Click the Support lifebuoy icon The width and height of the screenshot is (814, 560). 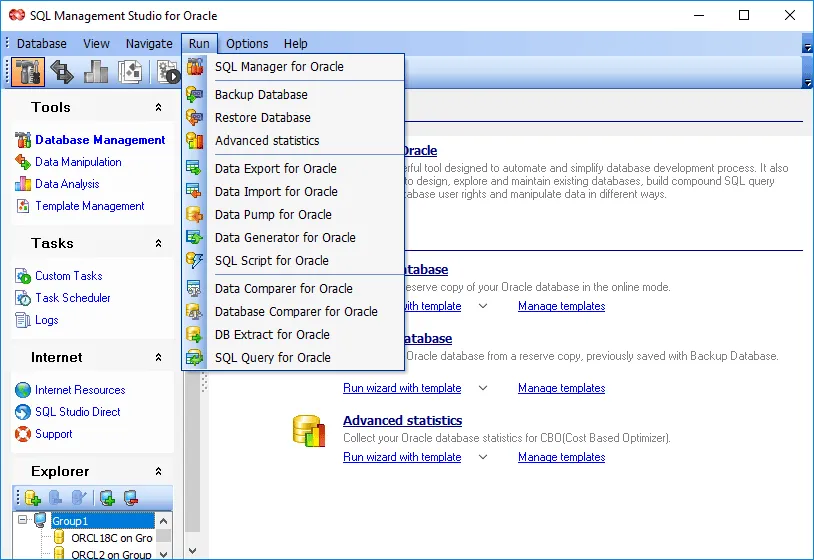[23, 434]
